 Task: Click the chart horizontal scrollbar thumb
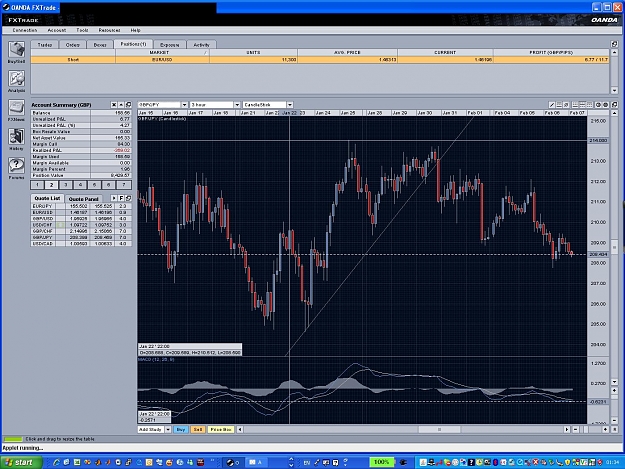[439, 430]
